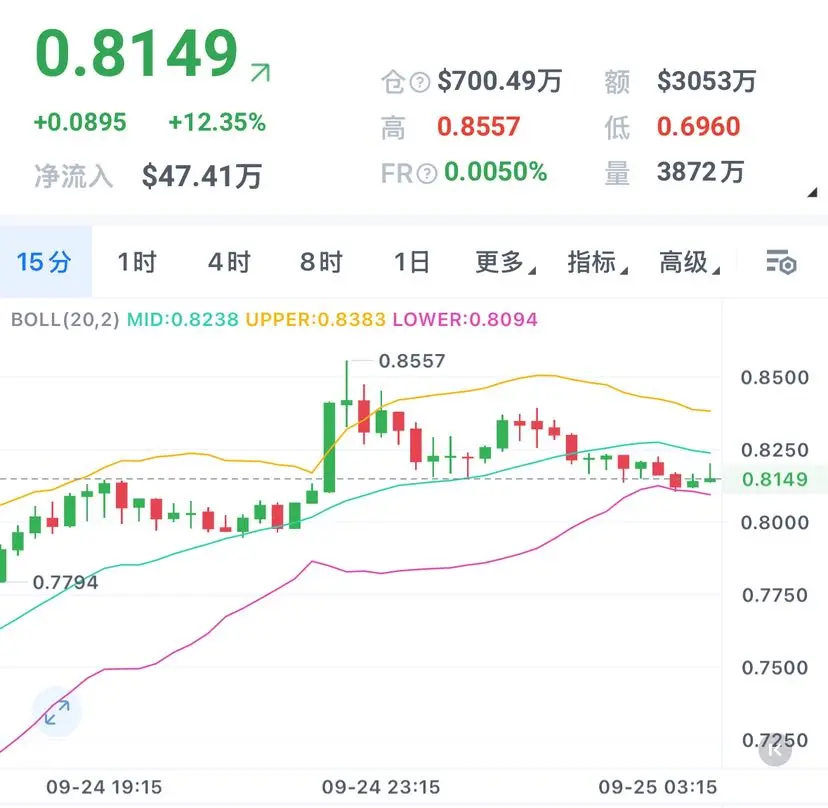This screenshot has width=828, height=808.
Task: Tap the funding rate 0.0050% value
Action: pos(495,172)
